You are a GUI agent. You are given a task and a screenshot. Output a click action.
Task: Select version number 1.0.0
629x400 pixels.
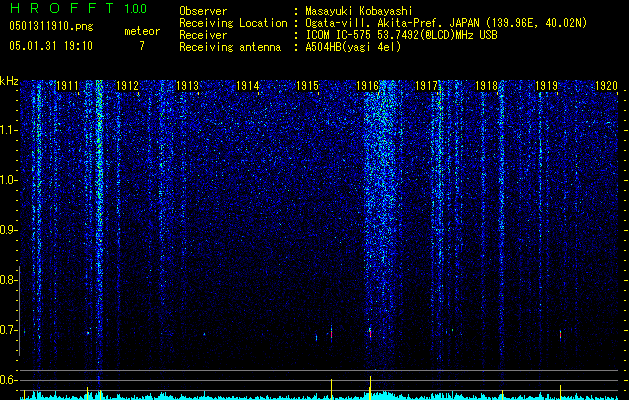pos(135,9)
